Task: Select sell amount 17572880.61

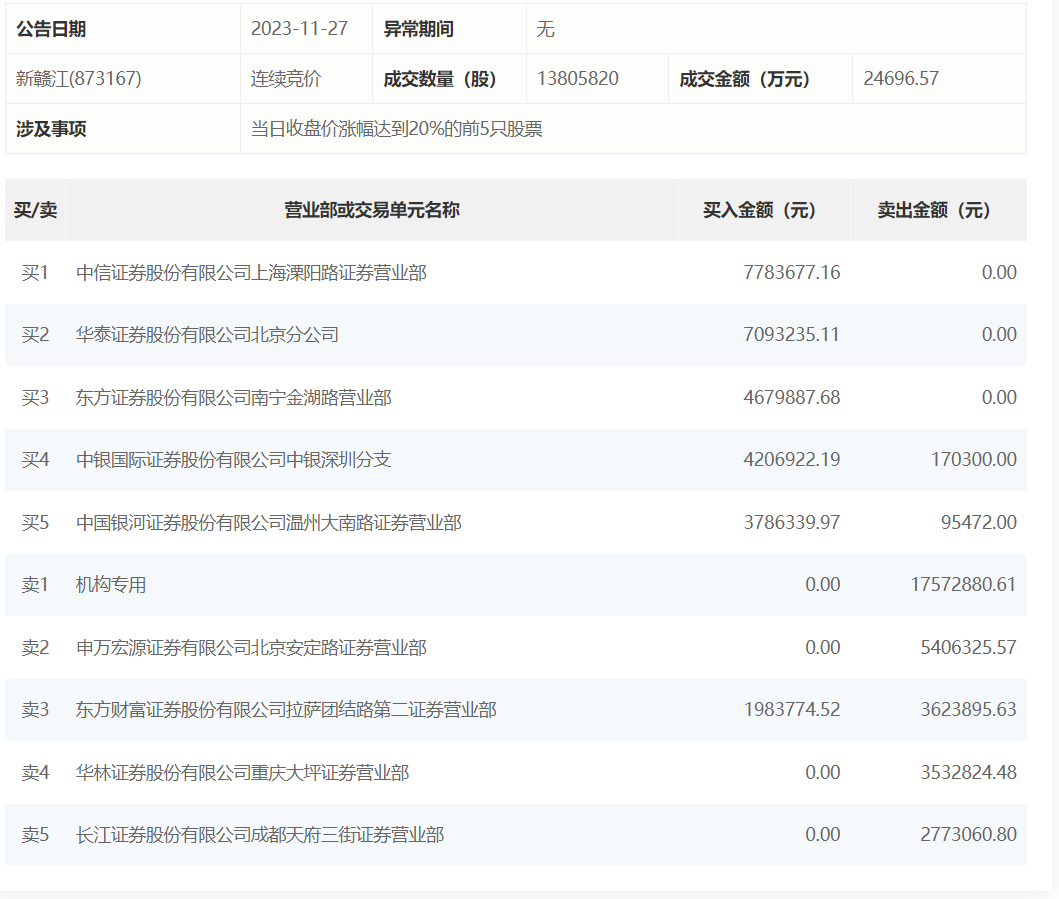Action: point(963,584)
